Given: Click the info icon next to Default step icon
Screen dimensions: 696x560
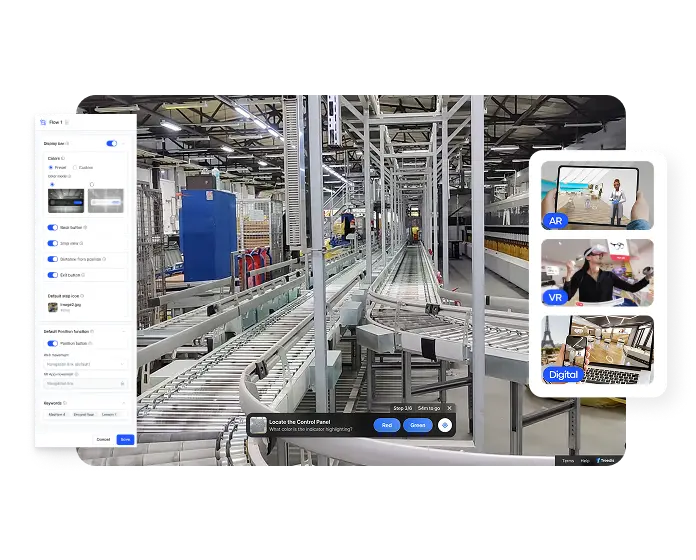Looking at the screenshot, I should 82,296.
